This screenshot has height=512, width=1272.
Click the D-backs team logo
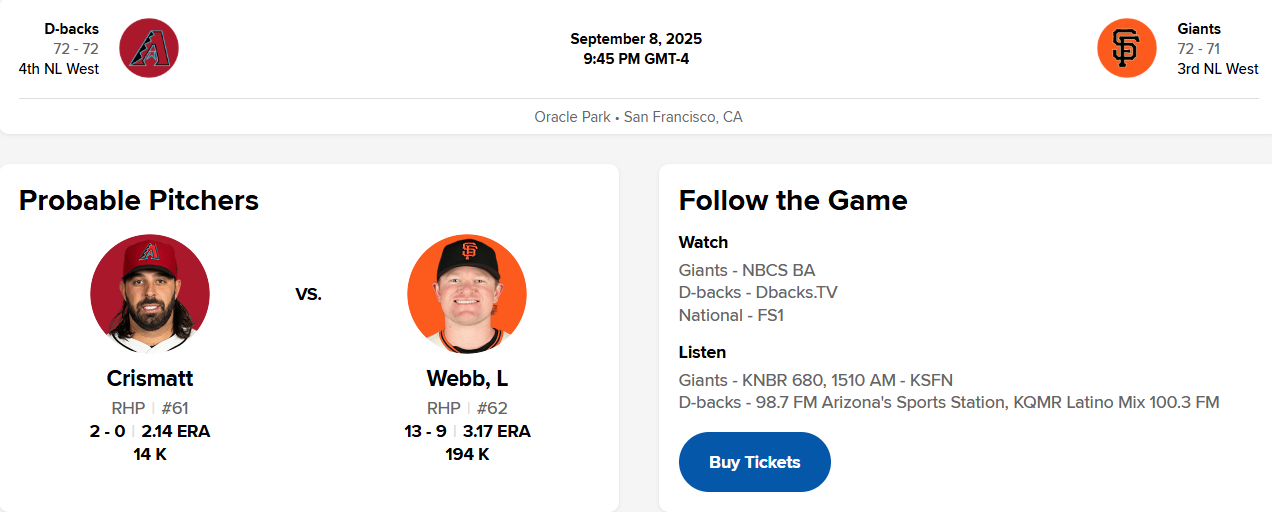coord(149,48)
